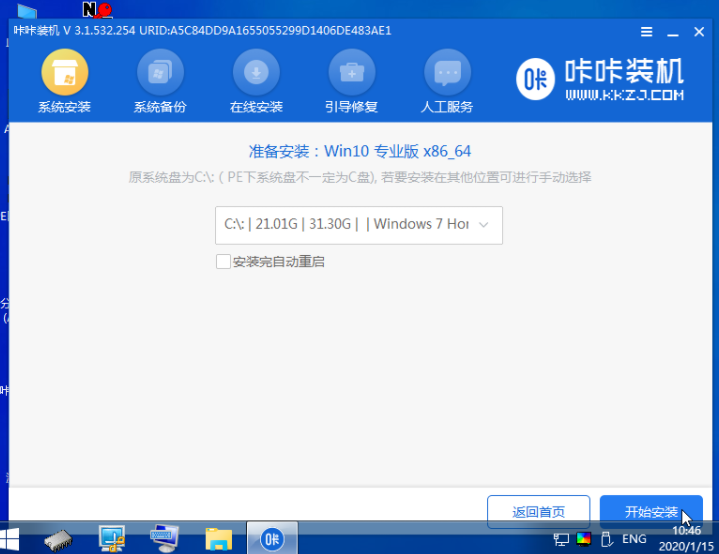The image size is (719, 554).
Task: Enable the 安装完自动重启 checkbox
Action: (223, 262)
